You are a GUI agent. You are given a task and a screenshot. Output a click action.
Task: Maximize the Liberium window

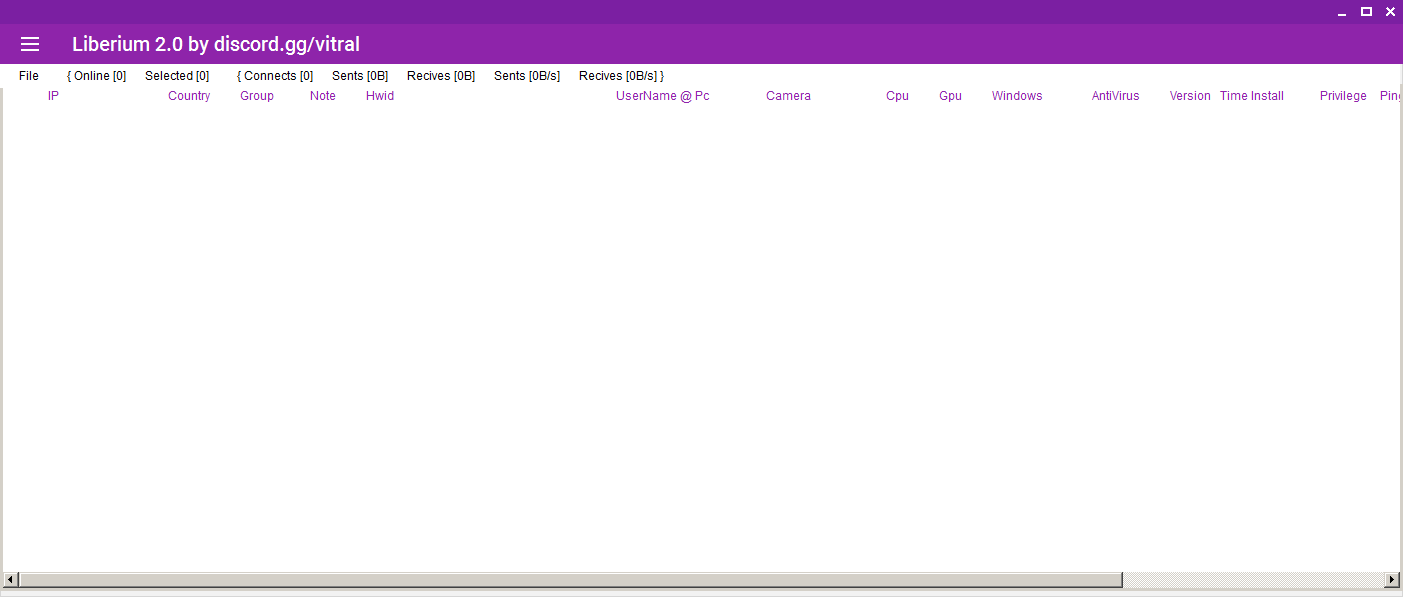pyautogui.click(x=1366, y=12)
